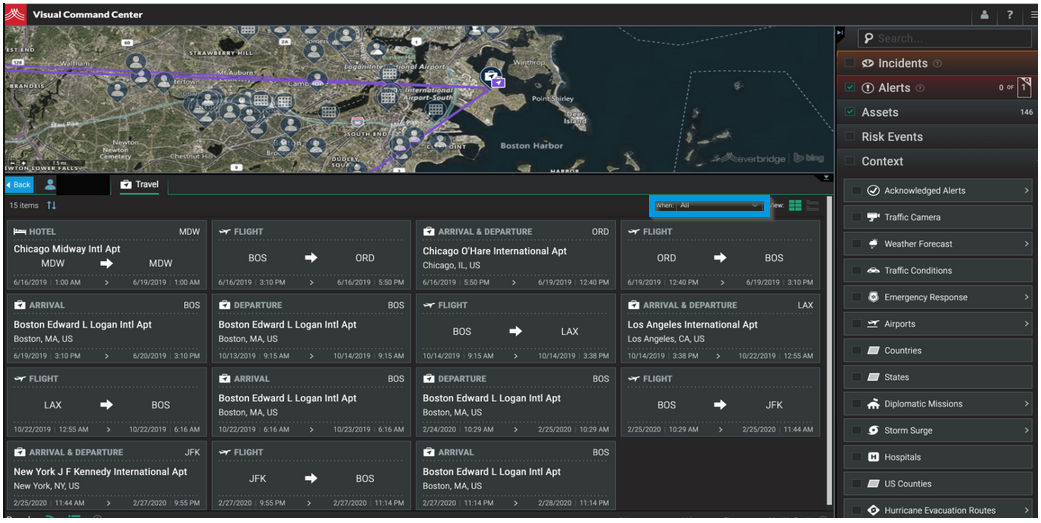Switch to grid view icon
This screenshot has height=523, width=1041.
[795, 205]
